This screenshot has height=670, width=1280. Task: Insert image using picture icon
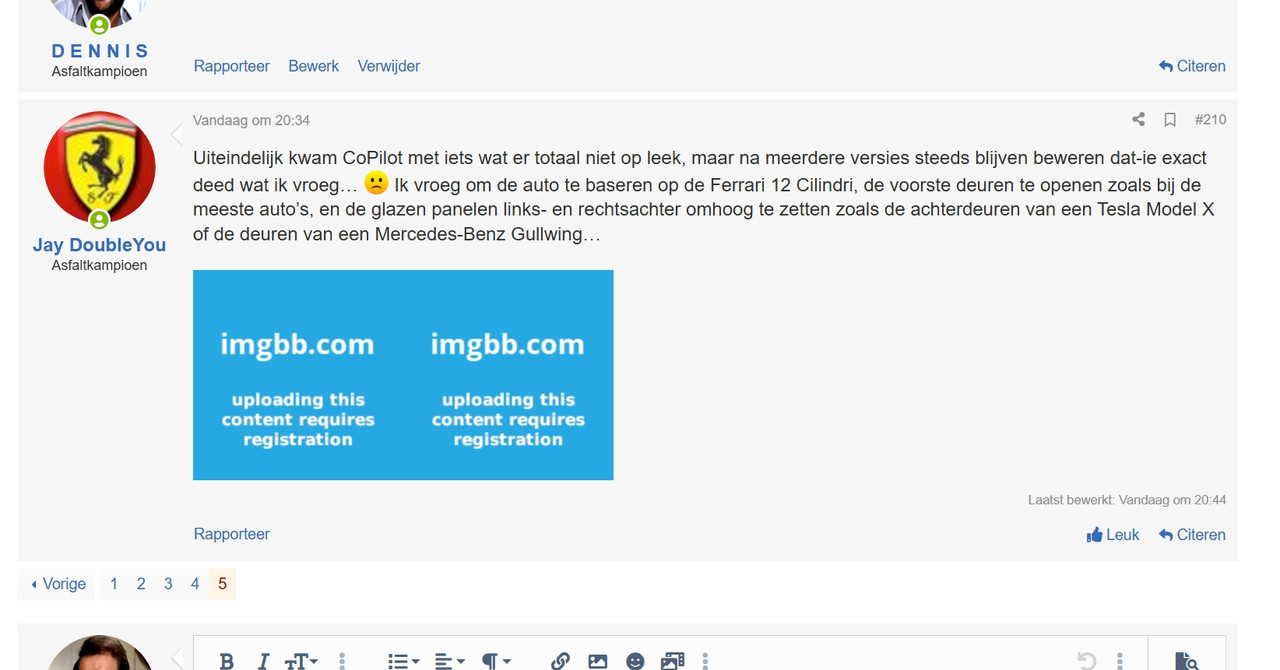(x=598, y=661)
